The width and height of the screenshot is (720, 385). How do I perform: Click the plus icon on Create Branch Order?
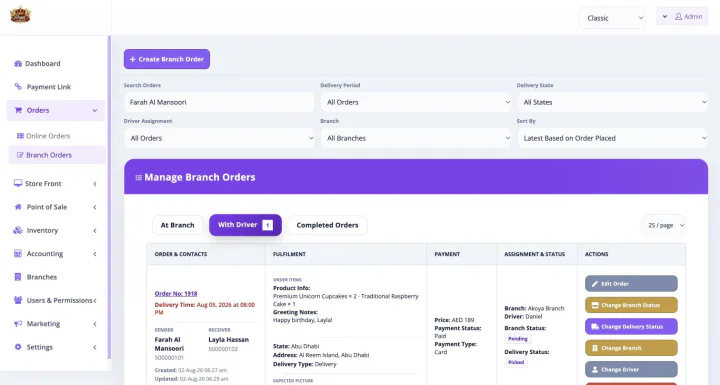tap(133, 59)
